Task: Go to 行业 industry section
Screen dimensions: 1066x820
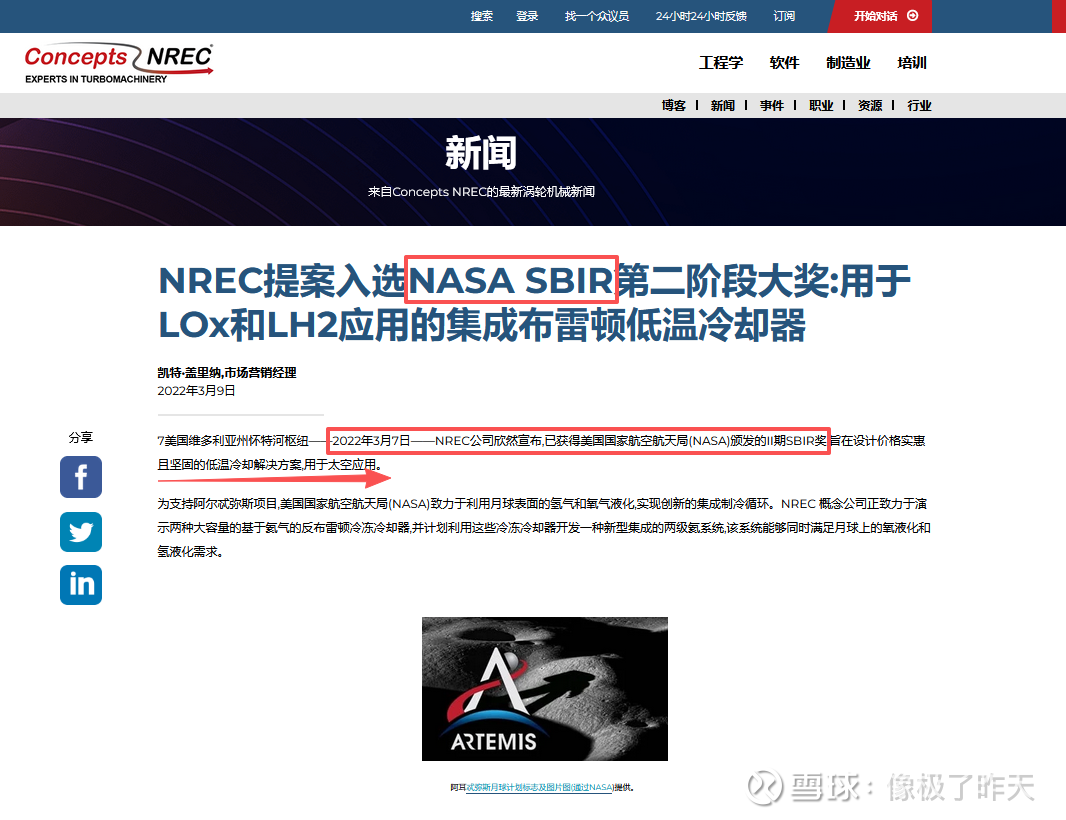Action: click(919, 105)
